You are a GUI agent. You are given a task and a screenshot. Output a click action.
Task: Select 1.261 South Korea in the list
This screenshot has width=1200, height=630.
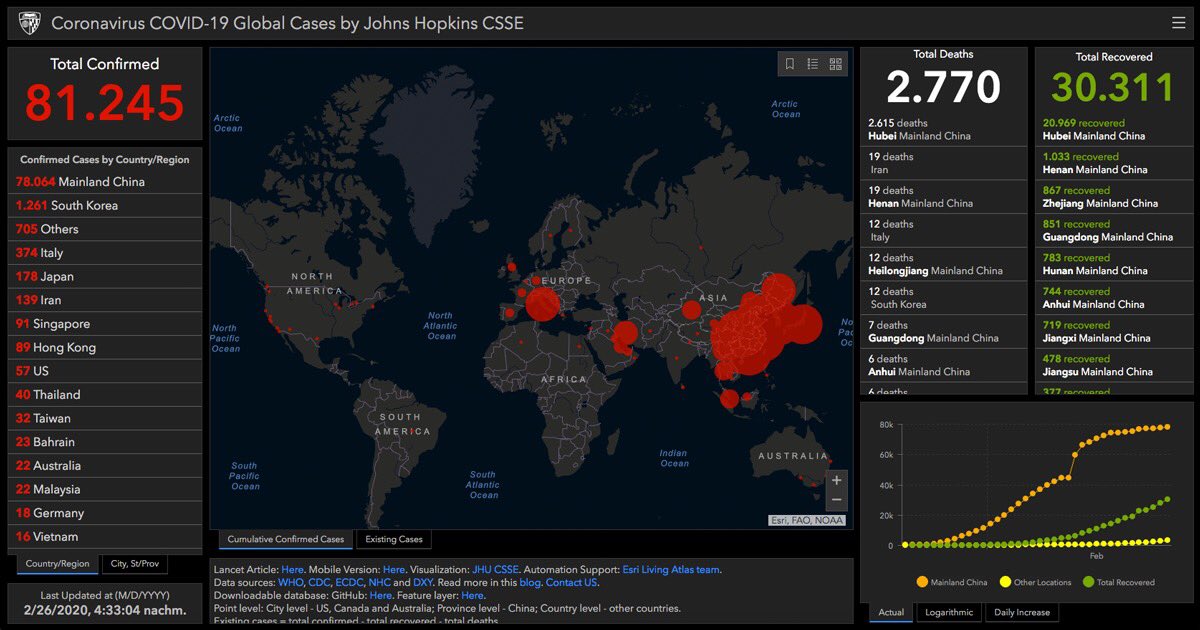pos(105,205)
